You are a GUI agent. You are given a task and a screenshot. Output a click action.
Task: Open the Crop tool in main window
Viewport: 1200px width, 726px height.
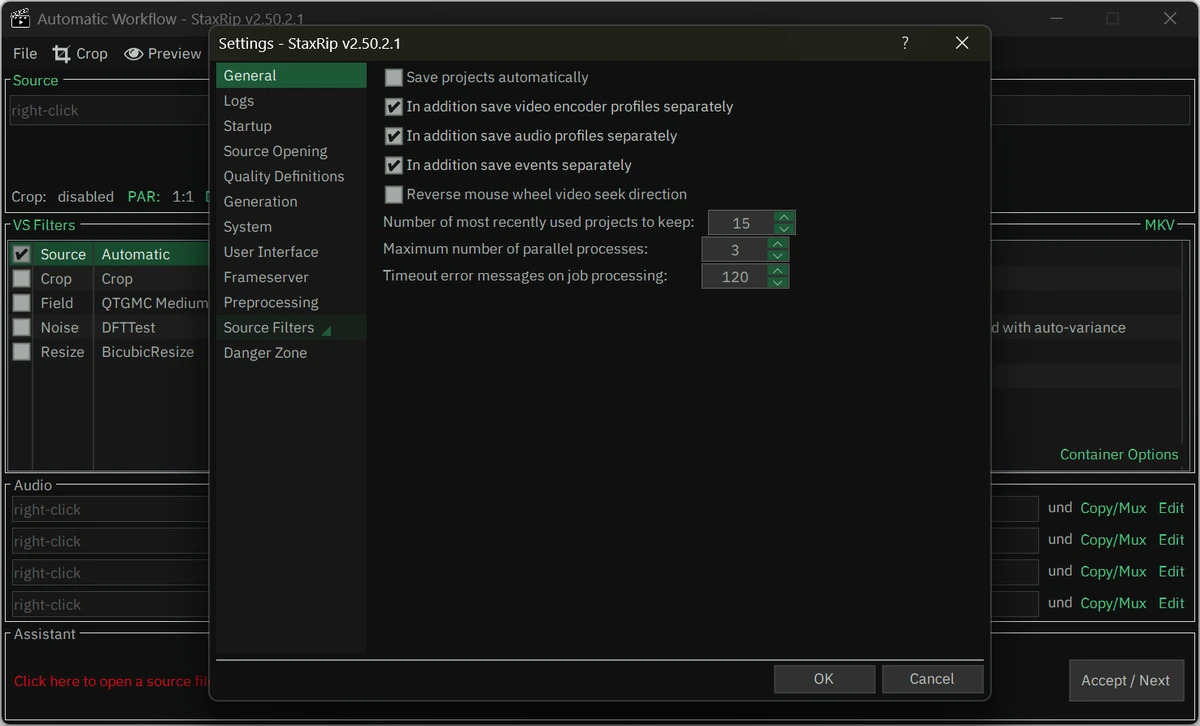(80, 54)
